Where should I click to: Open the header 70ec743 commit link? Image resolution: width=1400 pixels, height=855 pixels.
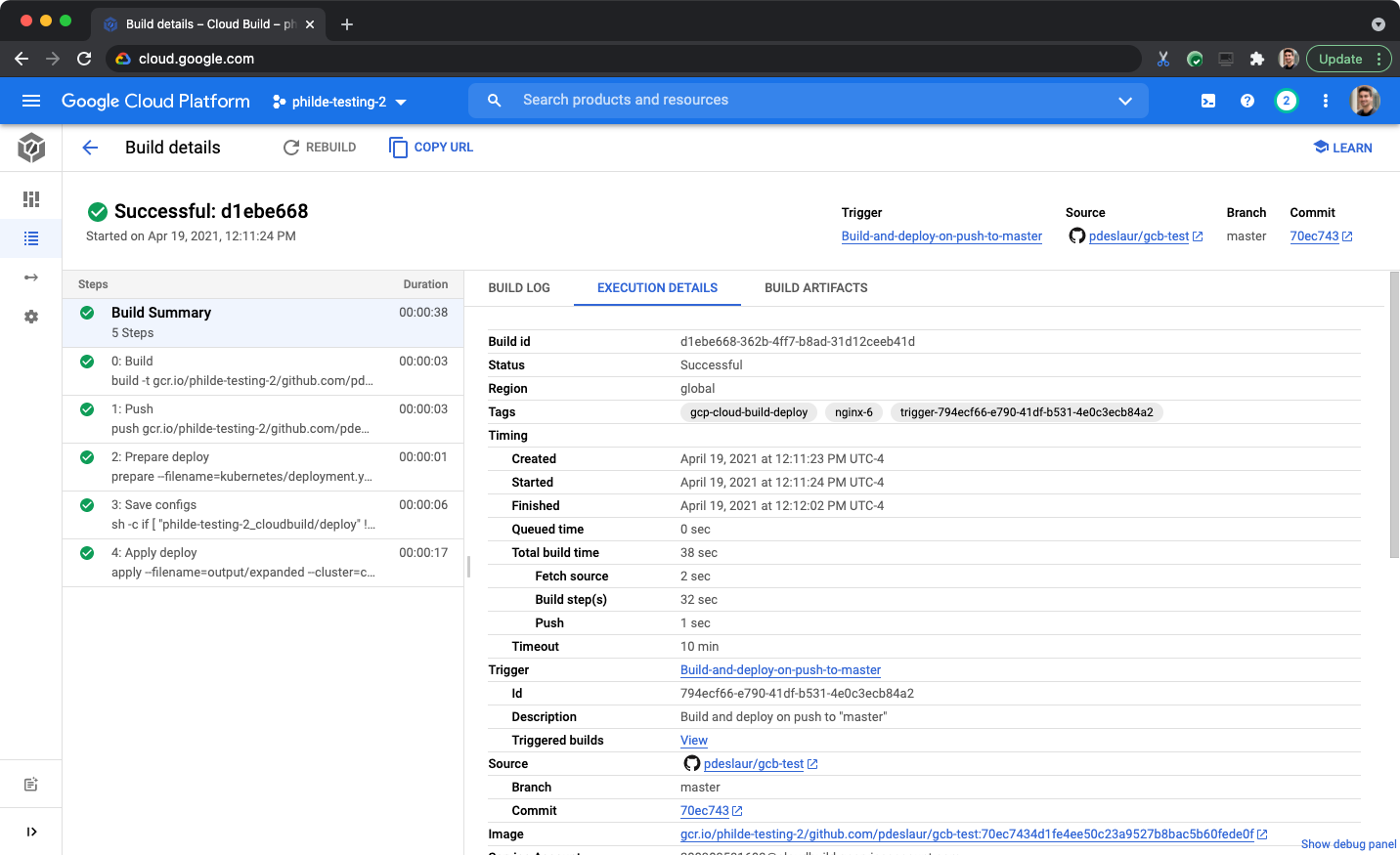tap(1314, 236)
